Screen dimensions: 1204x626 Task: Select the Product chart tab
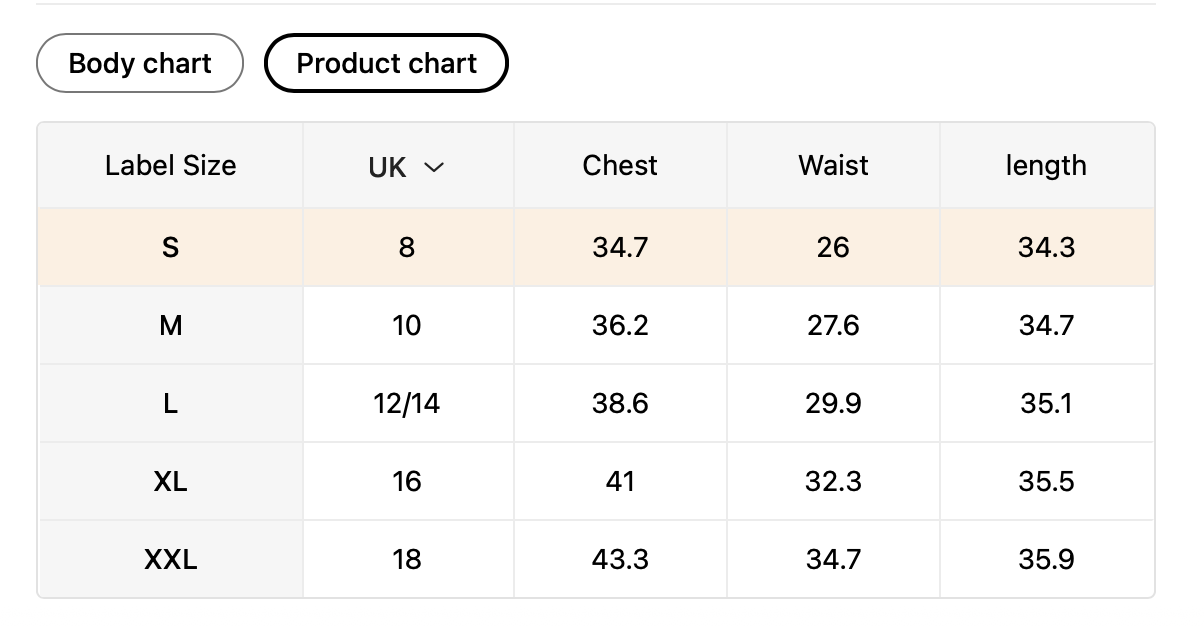pyautogui.click(x=386, y=64)
